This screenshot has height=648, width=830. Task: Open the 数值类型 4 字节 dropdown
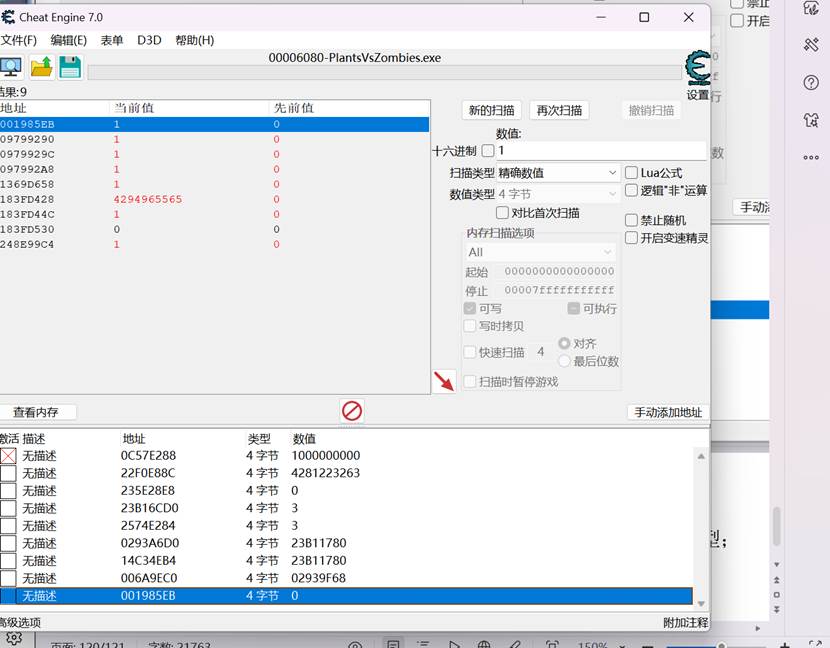click(x=557, y=194)
